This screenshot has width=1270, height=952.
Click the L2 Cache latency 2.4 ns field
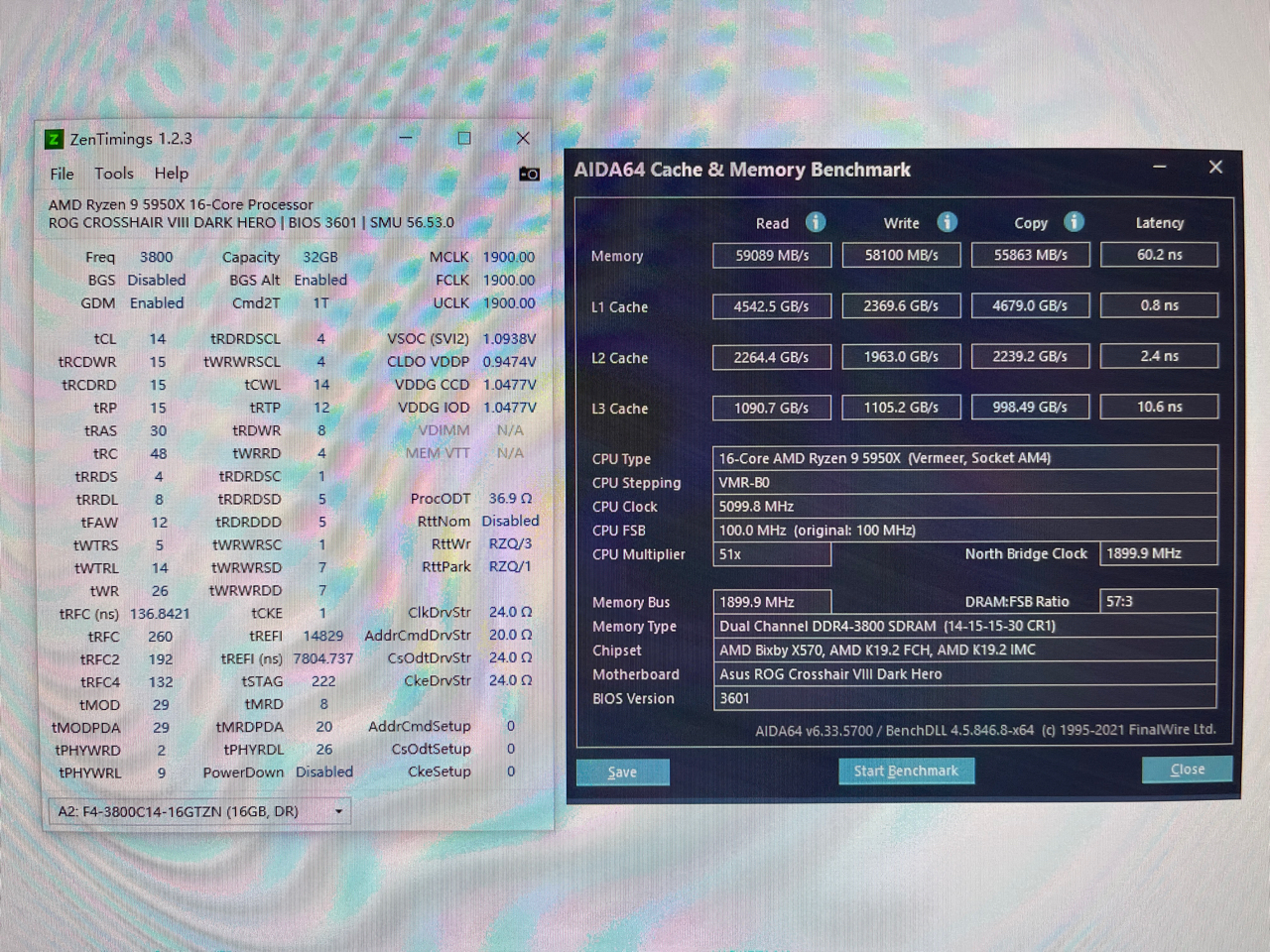[x=1159, y=356]
